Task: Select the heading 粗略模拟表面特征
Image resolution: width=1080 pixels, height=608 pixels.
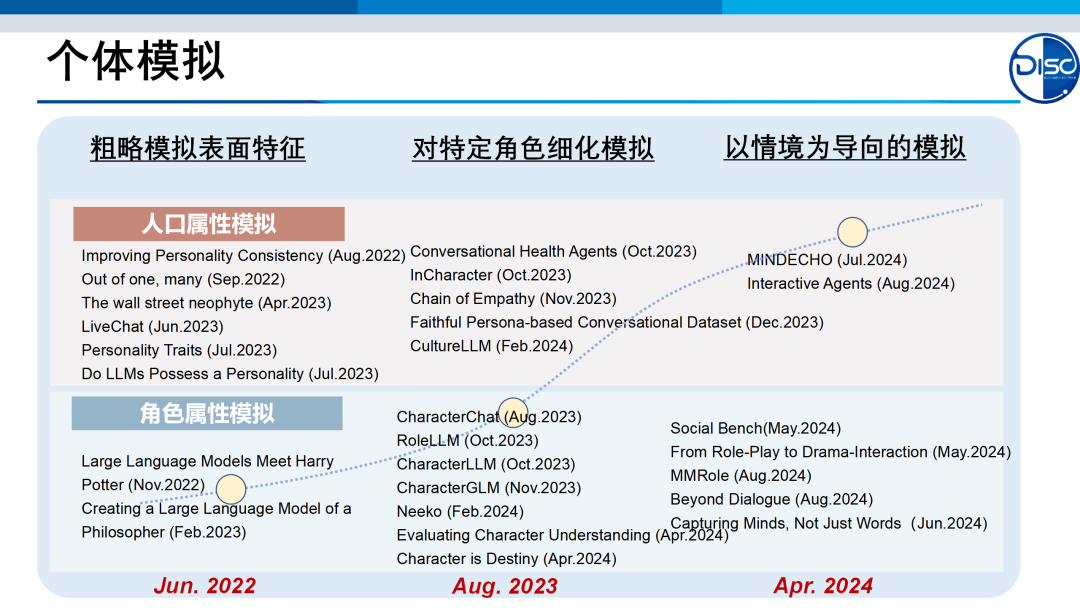Action: pyautogui.click(x=198, y=148)
